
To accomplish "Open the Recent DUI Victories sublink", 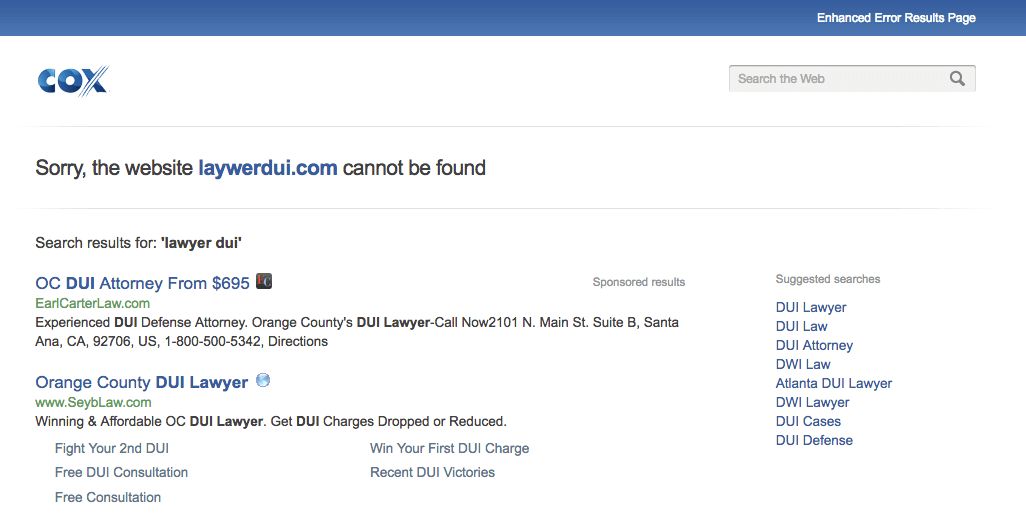I will pos(433,472).
